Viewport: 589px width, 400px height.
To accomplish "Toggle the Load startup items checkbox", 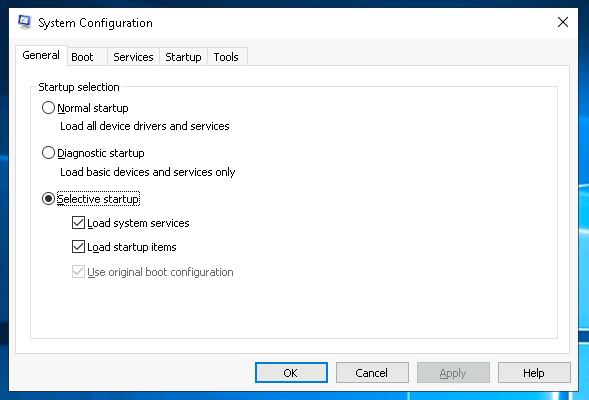I will pos(78,247).
